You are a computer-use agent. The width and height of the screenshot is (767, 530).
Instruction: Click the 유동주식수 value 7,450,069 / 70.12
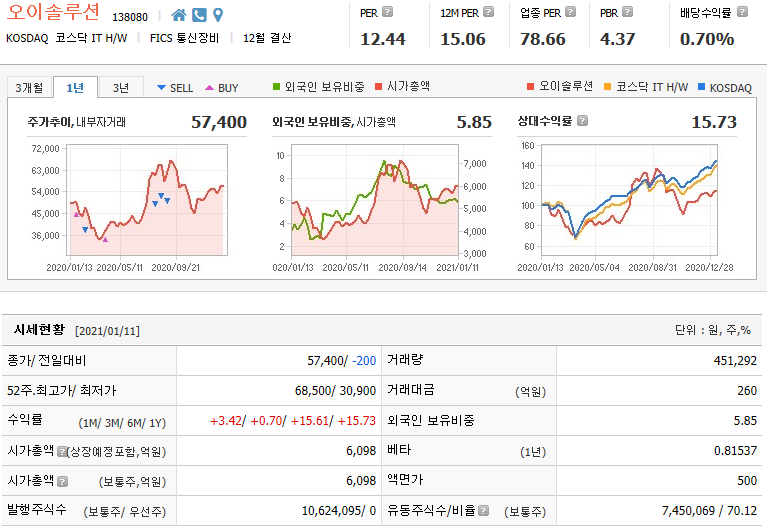tap(709, 511)
